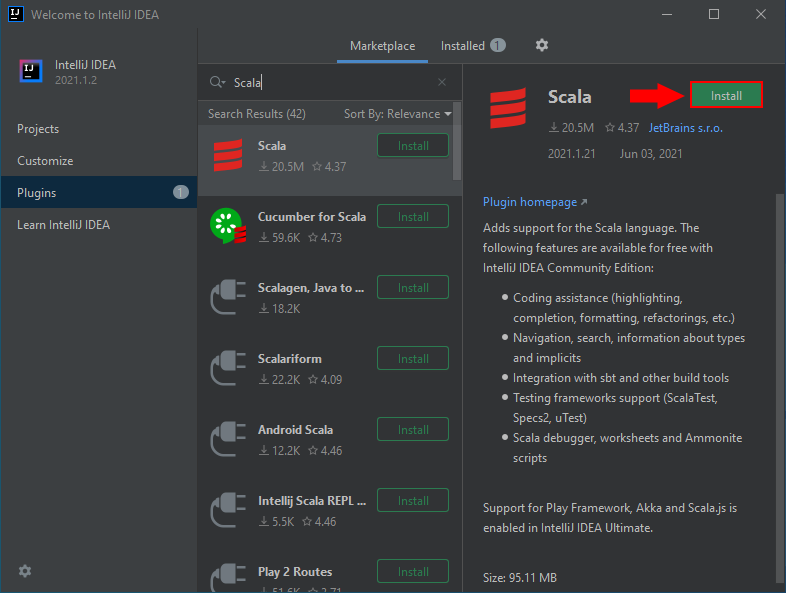786x593 pixels.
Task: Select Plugins in the sidebar
Action: point(99,192)
